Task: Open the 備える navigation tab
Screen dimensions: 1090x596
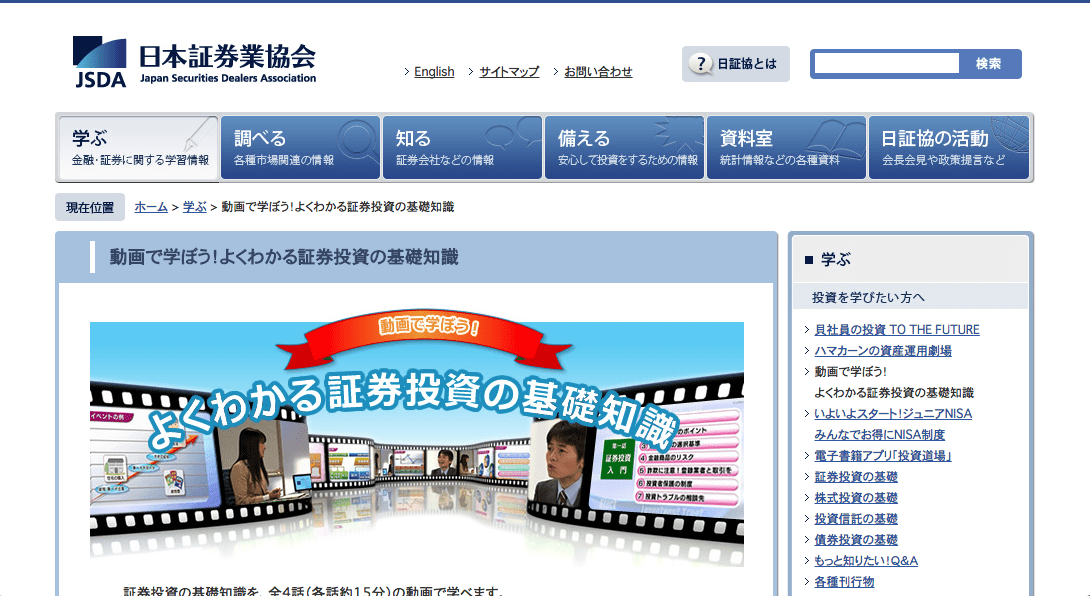Action: coord(624,148)
